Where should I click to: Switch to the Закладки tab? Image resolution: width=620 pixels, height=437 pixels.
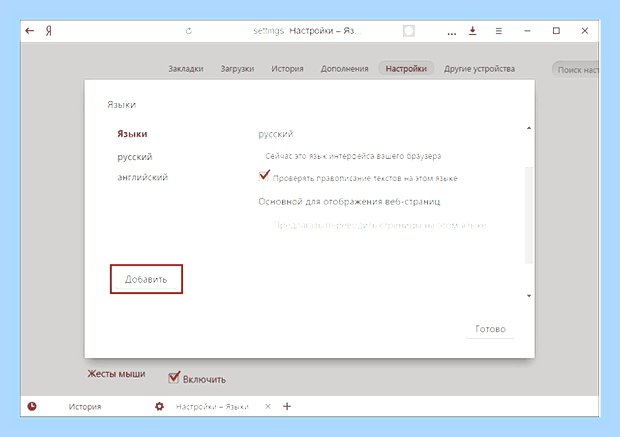pyautogui.click(x=186, y=69)
